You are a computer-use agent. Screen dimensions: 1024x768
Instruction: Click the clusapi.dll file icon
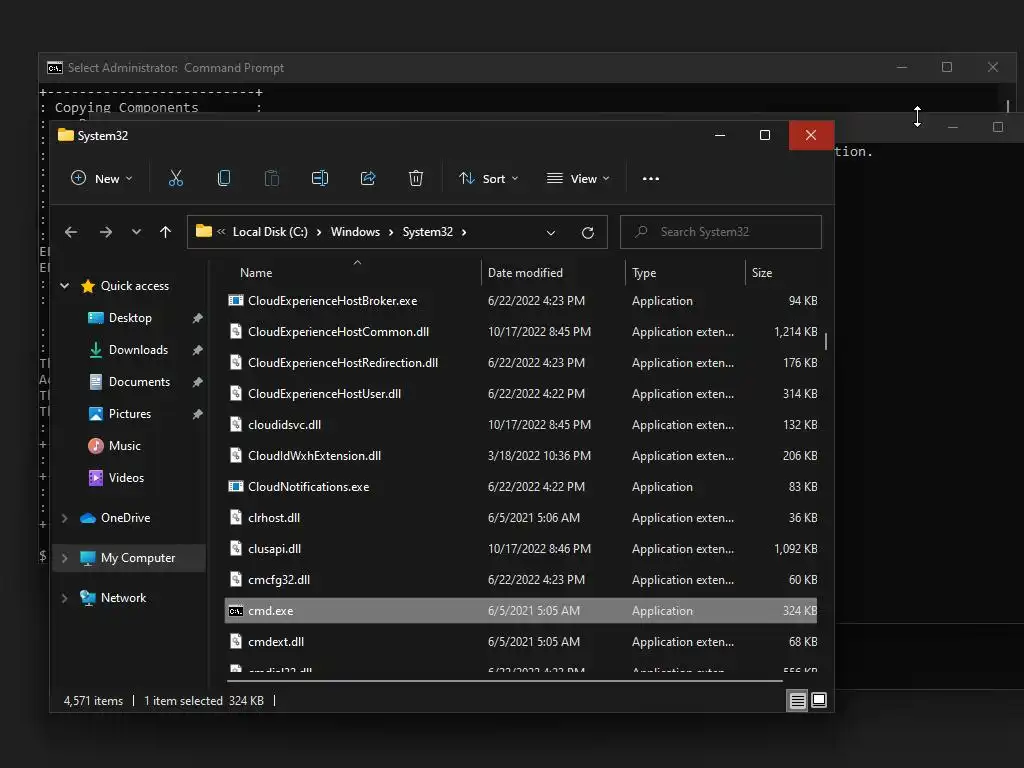(x=236, y=549)
